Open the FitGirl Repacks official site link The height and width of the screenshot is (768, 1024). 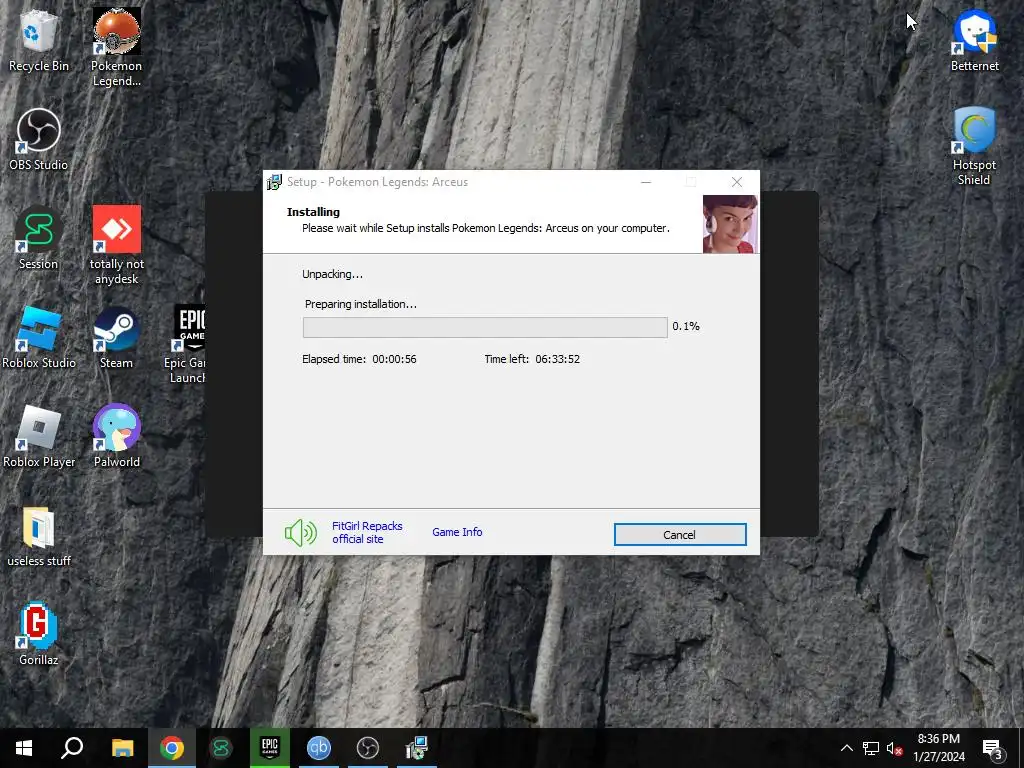coord(367,532)
